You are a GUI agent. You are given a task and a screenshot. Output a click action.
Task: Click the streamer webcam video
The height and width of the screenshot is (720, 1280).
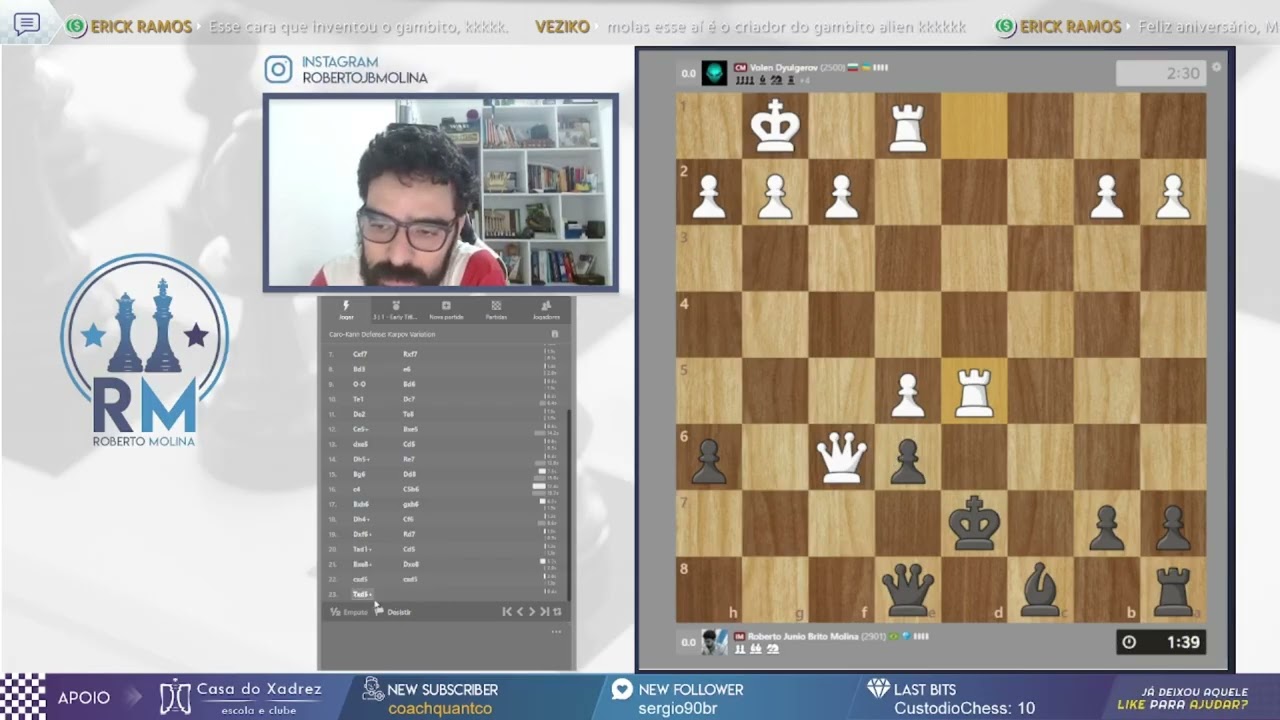pos(440,193)
